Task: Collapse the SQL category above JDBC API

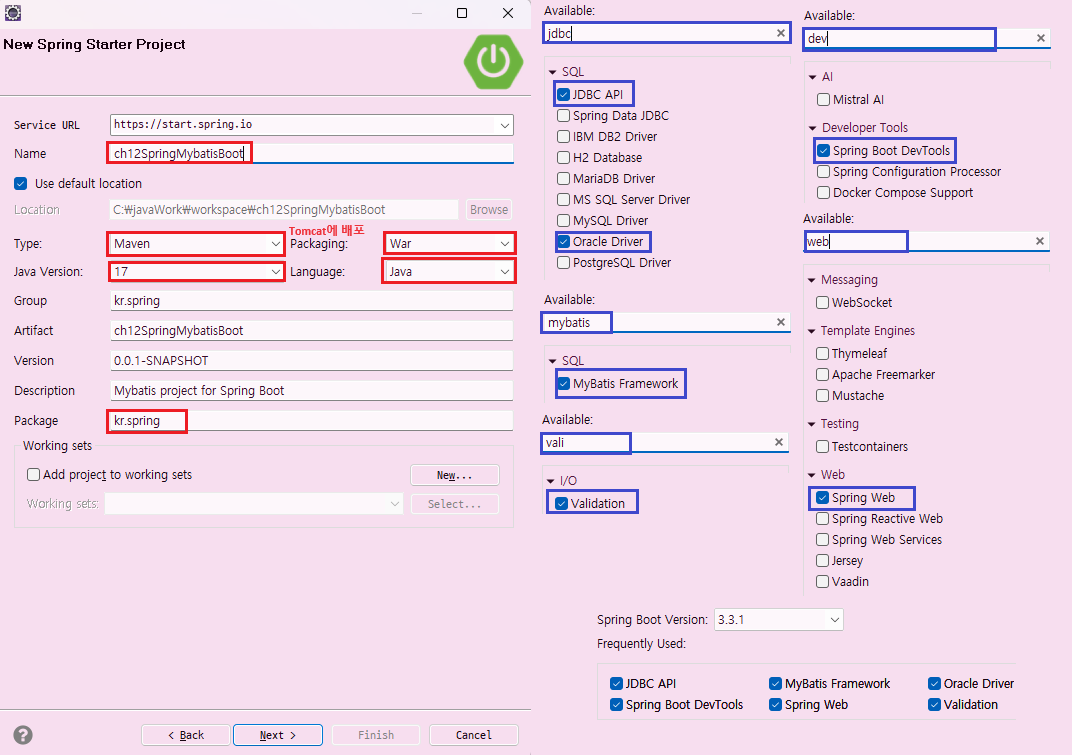Action: tap(552, 72)
